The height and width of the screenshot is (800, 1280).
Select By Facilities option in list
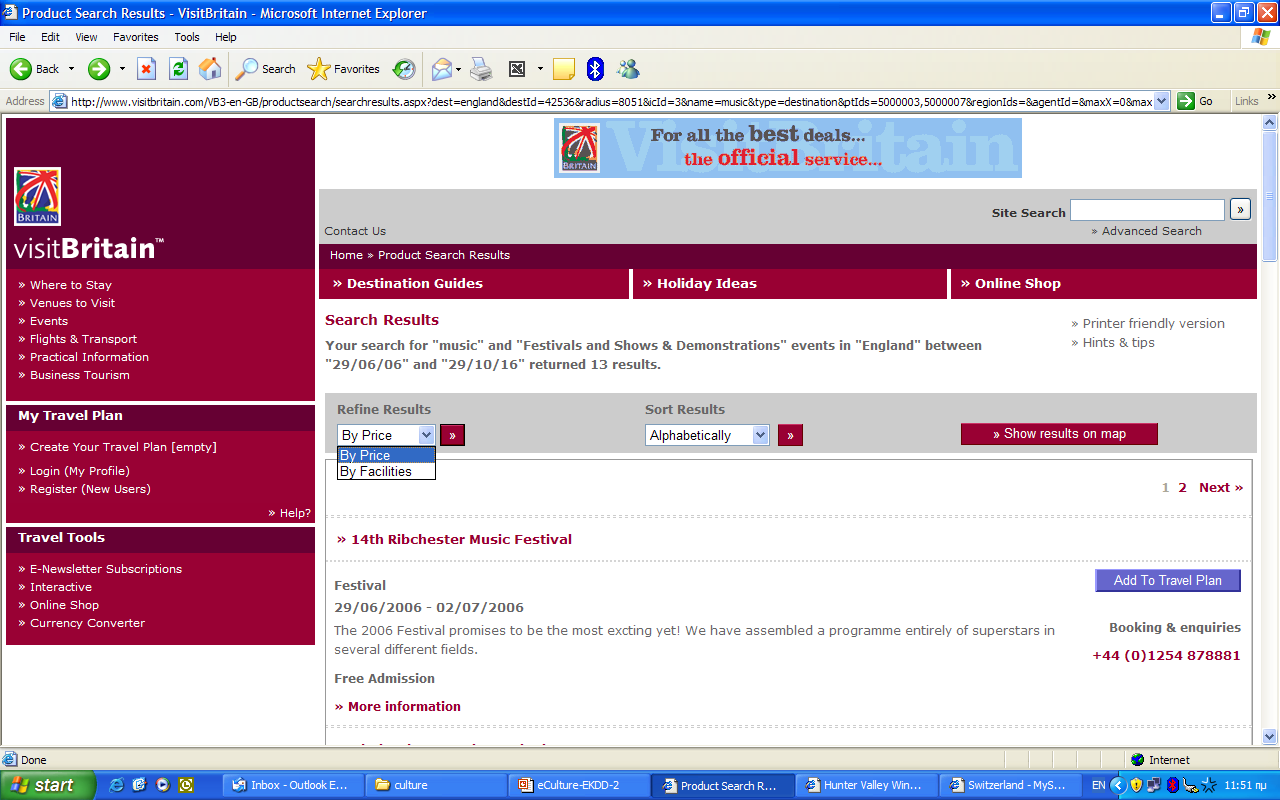[x=386, y=471]
